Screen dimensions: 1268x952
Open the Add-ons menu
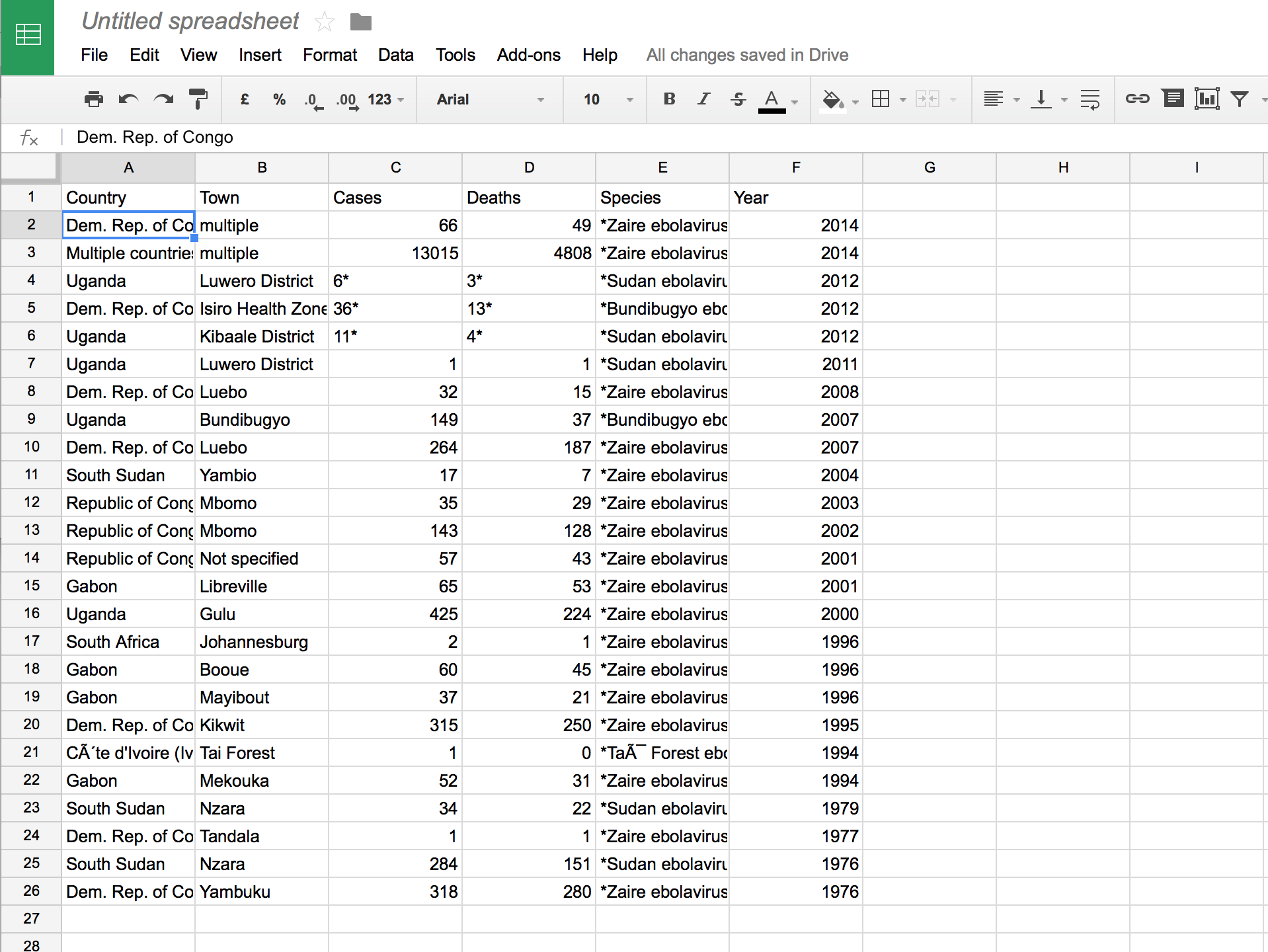[x=529, y=55]
